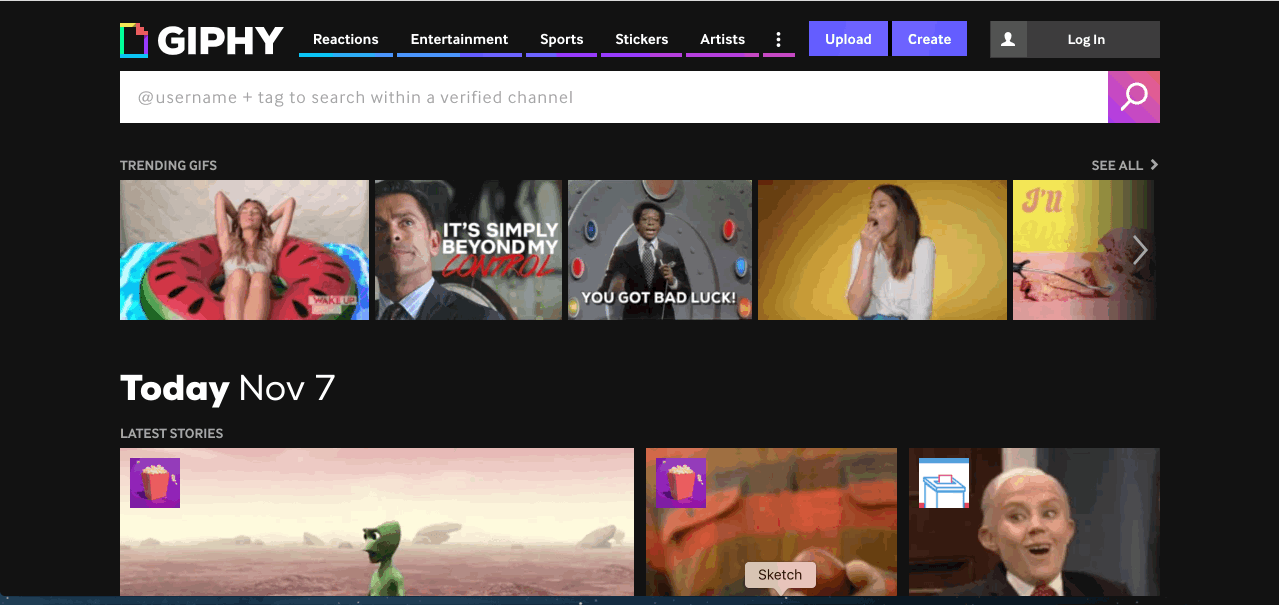Open the Sports menu
The width and height of the screenshot is (1279, 605).
tap(561, 40)
